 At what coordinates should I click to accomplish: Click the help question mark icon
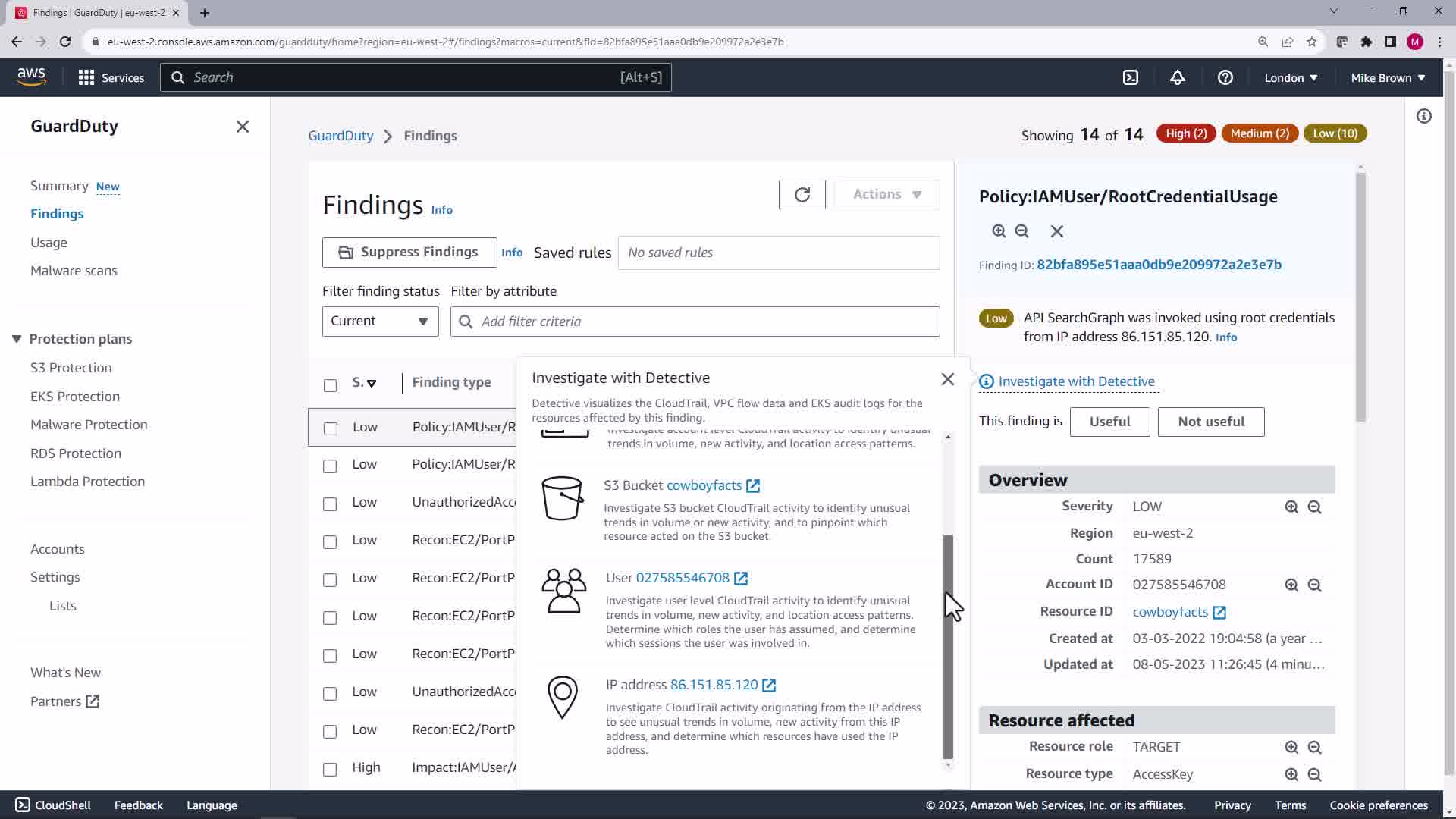point(1225,77)
